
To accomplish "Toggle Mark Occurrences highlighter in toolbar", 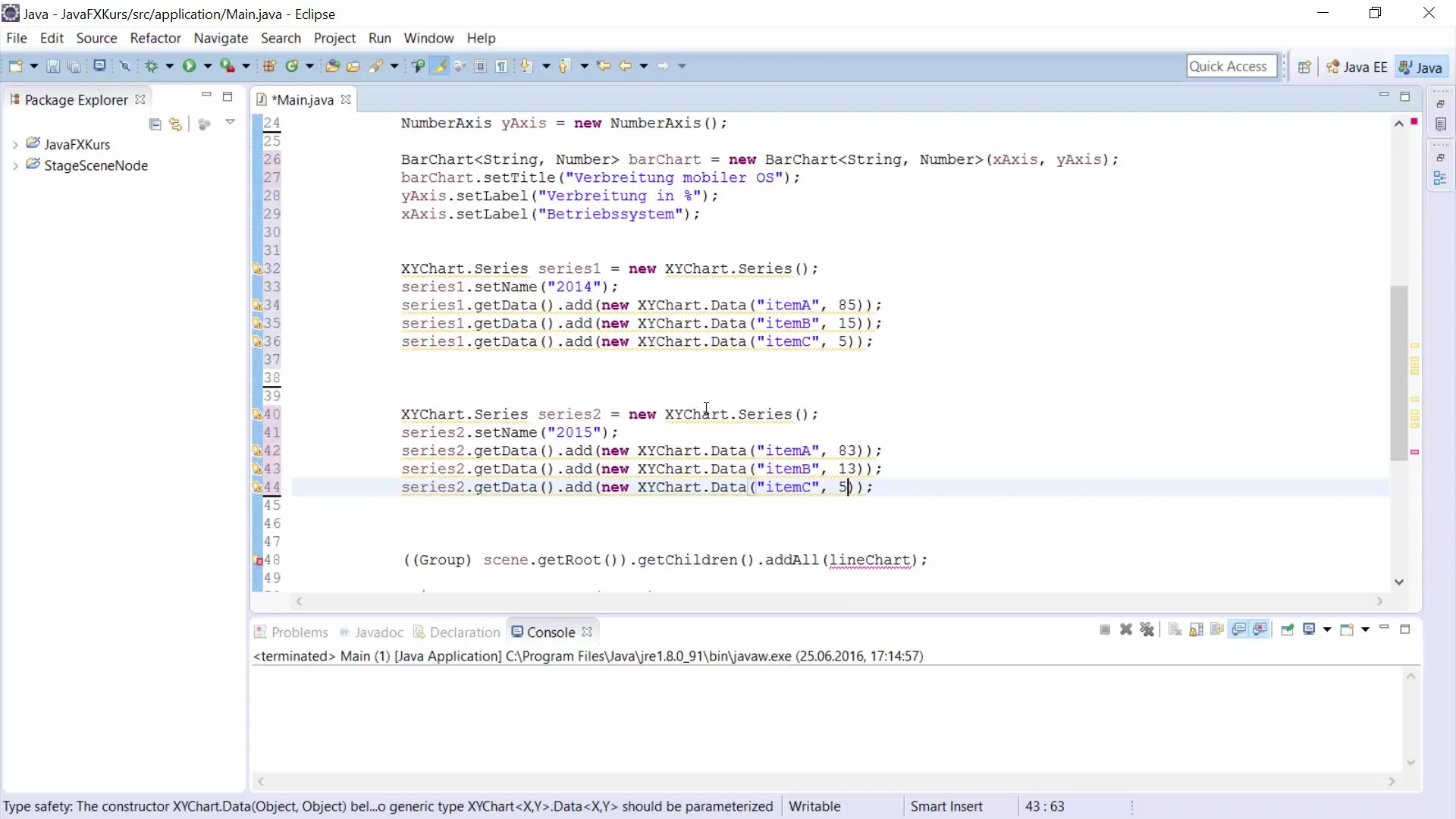I will [439, 66].
